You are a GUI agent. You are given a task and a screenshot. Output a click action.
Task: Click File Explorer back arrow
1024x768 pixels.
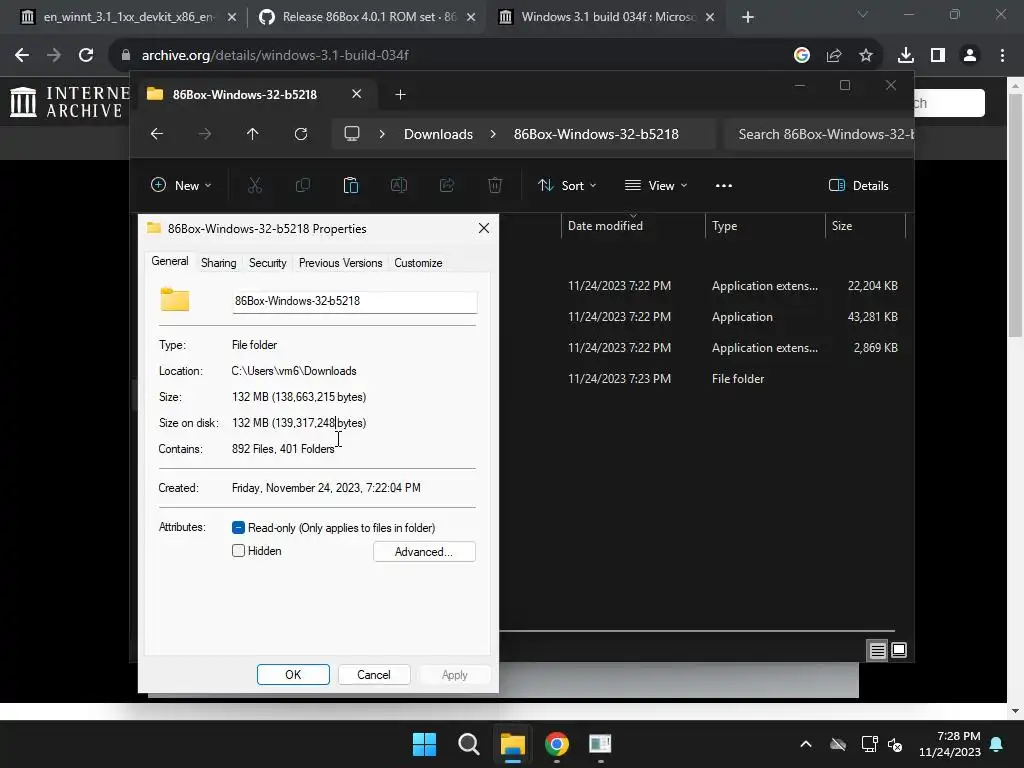point(157,134)
